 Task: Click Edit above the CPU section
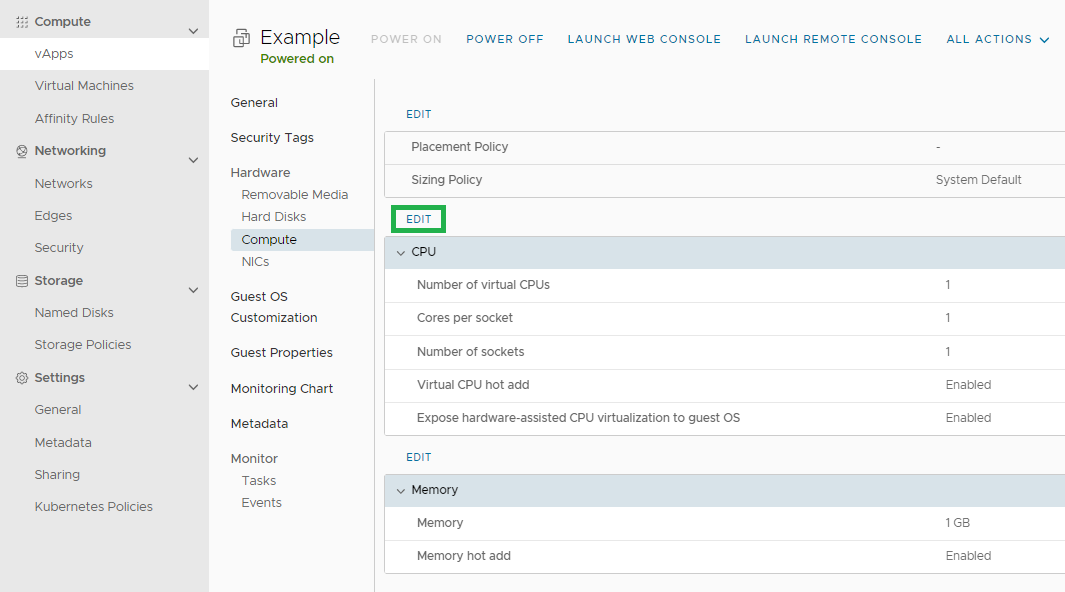[418, 219]
